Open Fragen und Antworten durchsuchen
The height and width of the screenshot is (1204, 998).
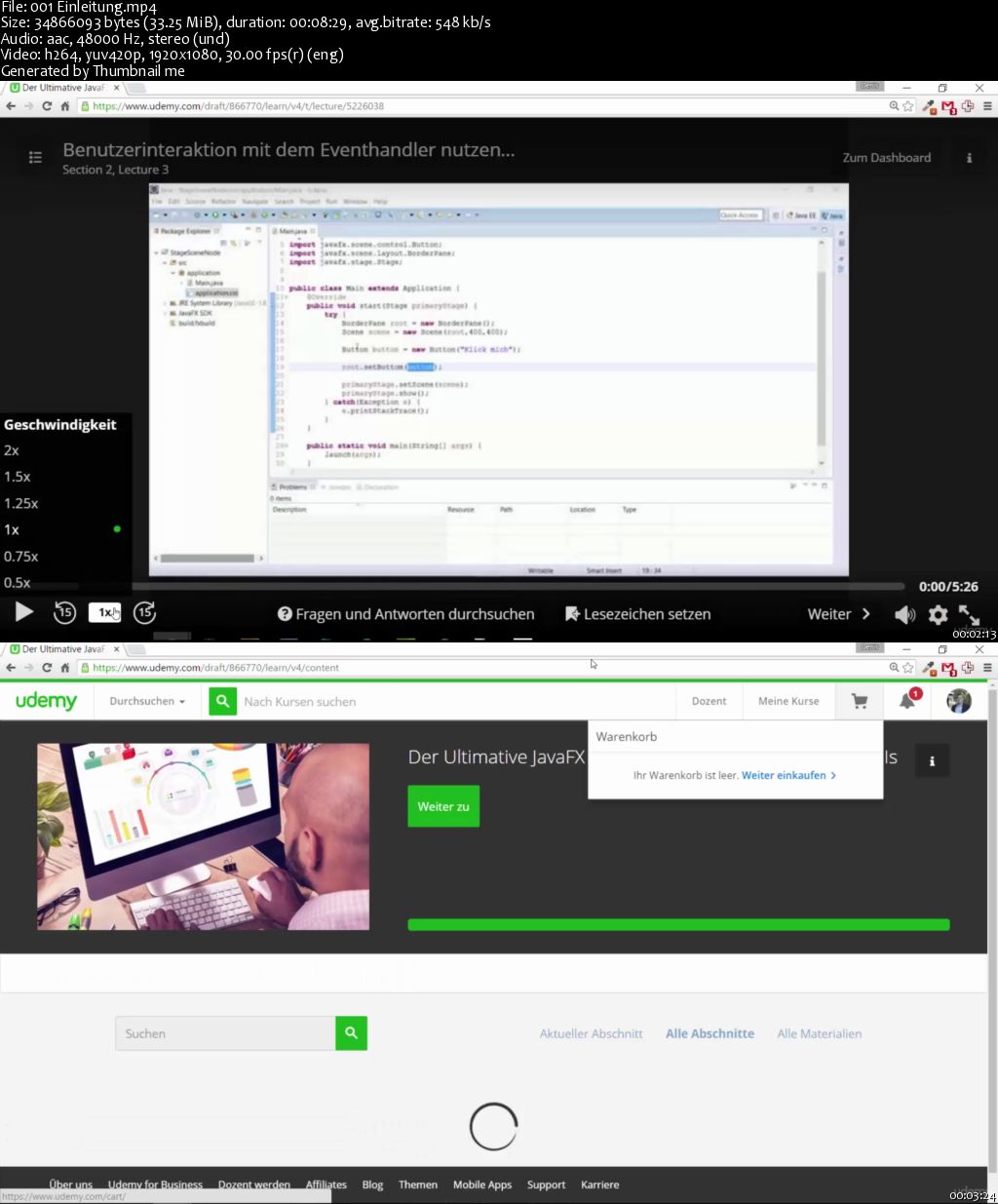pos(406,614)
